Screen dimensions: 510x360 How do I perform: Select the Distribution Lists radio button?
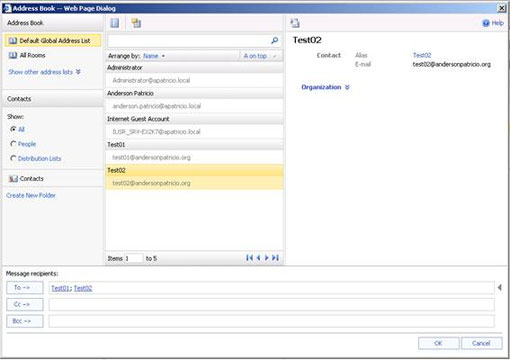(x=13, y=158)
